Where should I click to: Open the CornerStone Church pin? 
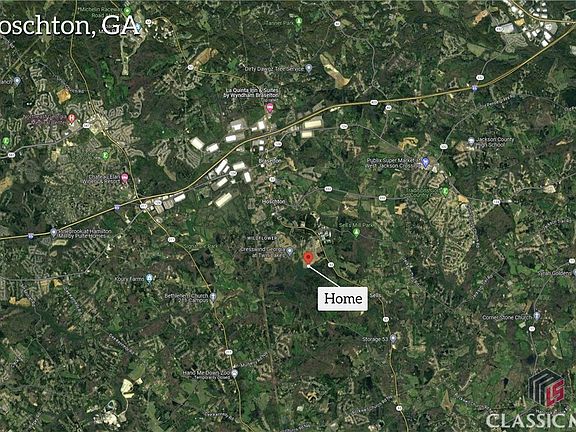coord(537,316)
